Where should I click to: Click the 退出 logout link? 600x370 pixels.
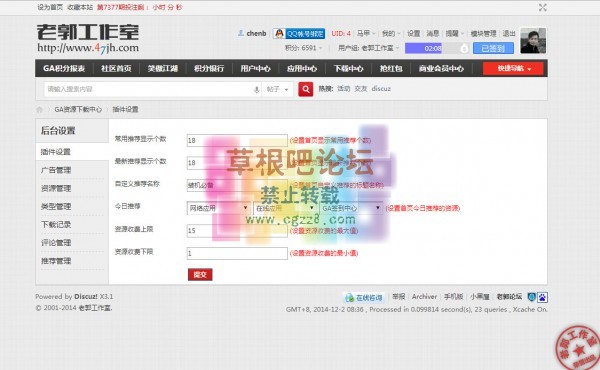point(509,34)
